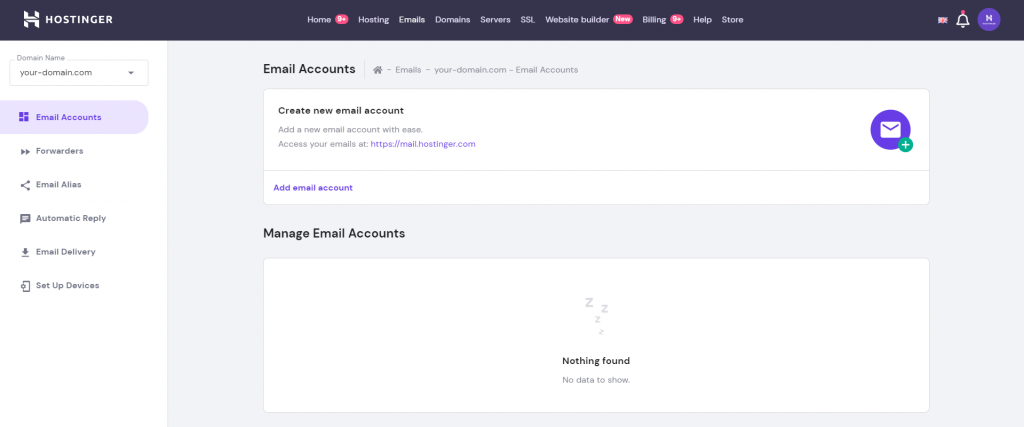Click the Set Up Devices icon

tap(25, 286)
